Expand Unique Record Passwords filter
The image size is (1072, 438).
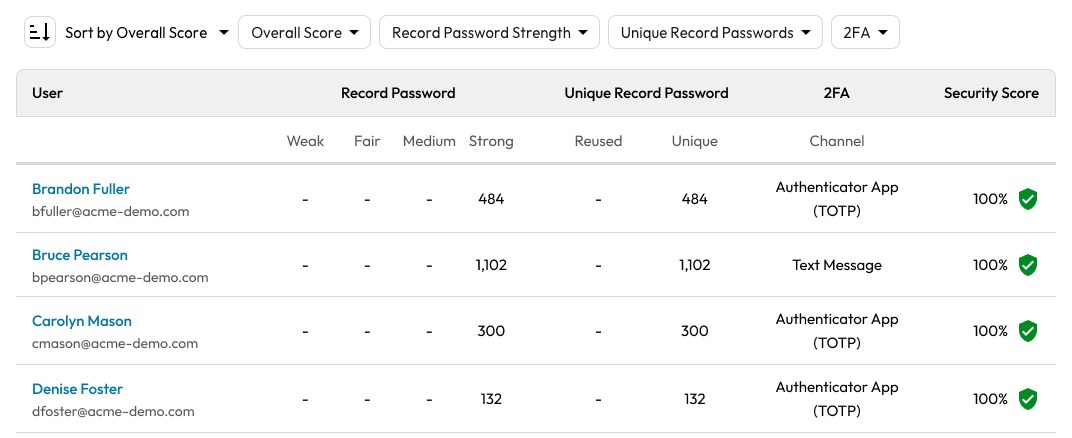point(715,33)
